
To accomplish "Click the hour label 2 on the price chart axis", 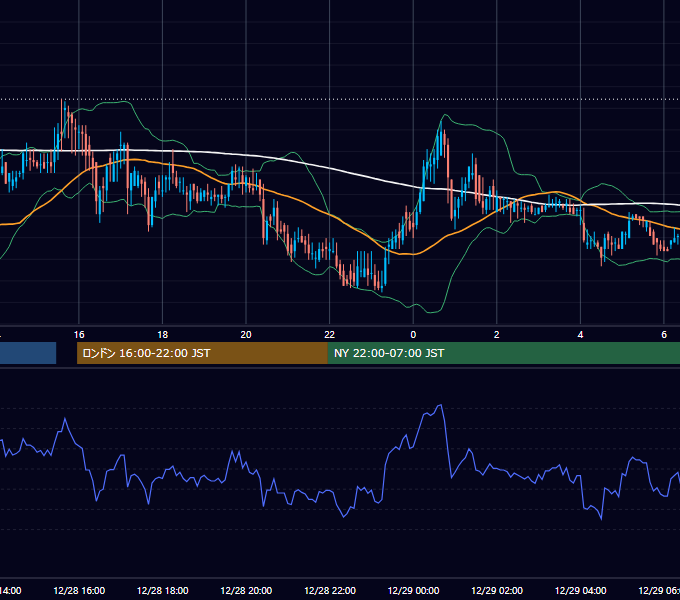I will [x=497, y=335].
